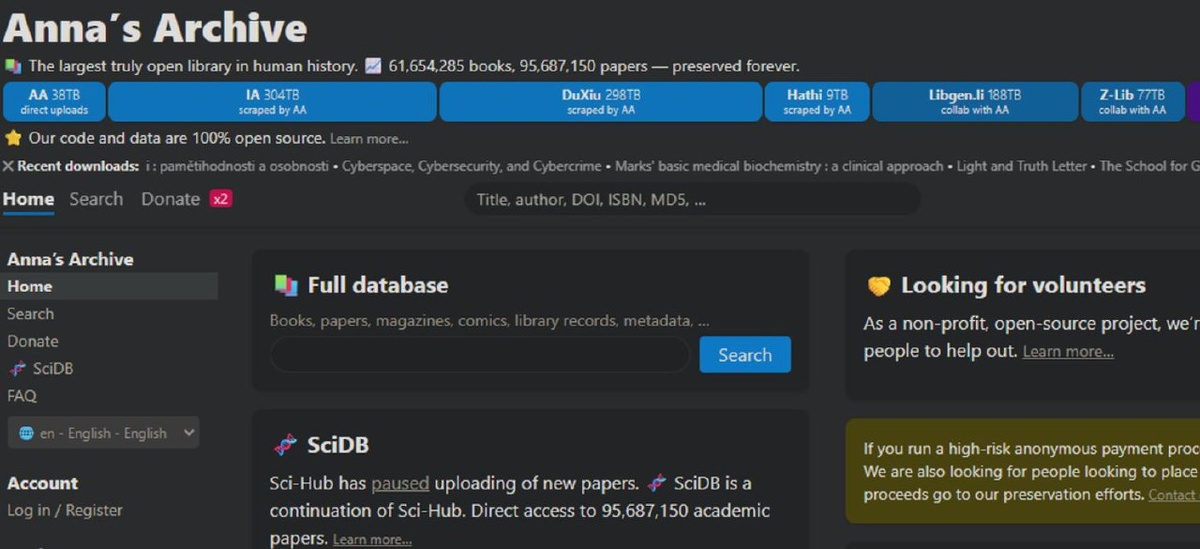Select the Search tab in top navigation
The image size is (1200, 549).
[96, 199]
